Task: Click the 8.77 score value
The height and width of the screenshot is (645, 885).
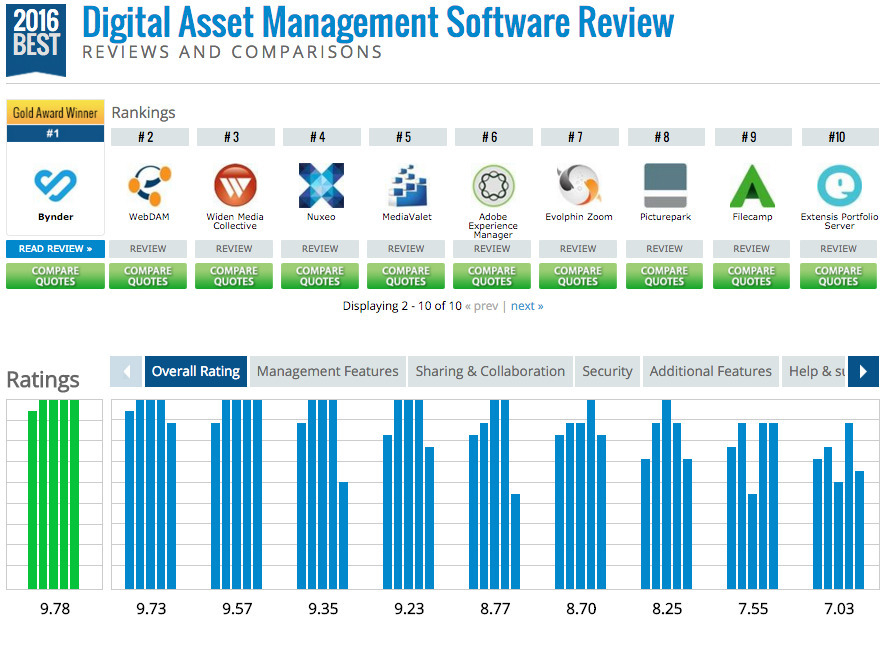Action: pyautogui.click(x=495, y=609)
